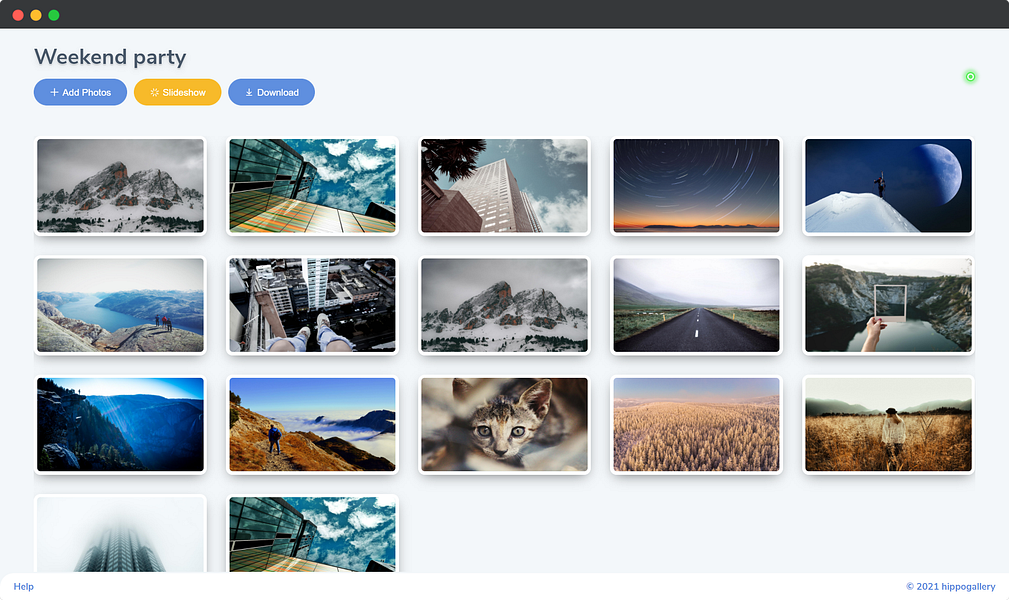Image resolution: width=1009 pixels, height=600 pixels.
Task: Open the star trails night sky photo
Action: [x=696, y=185]
